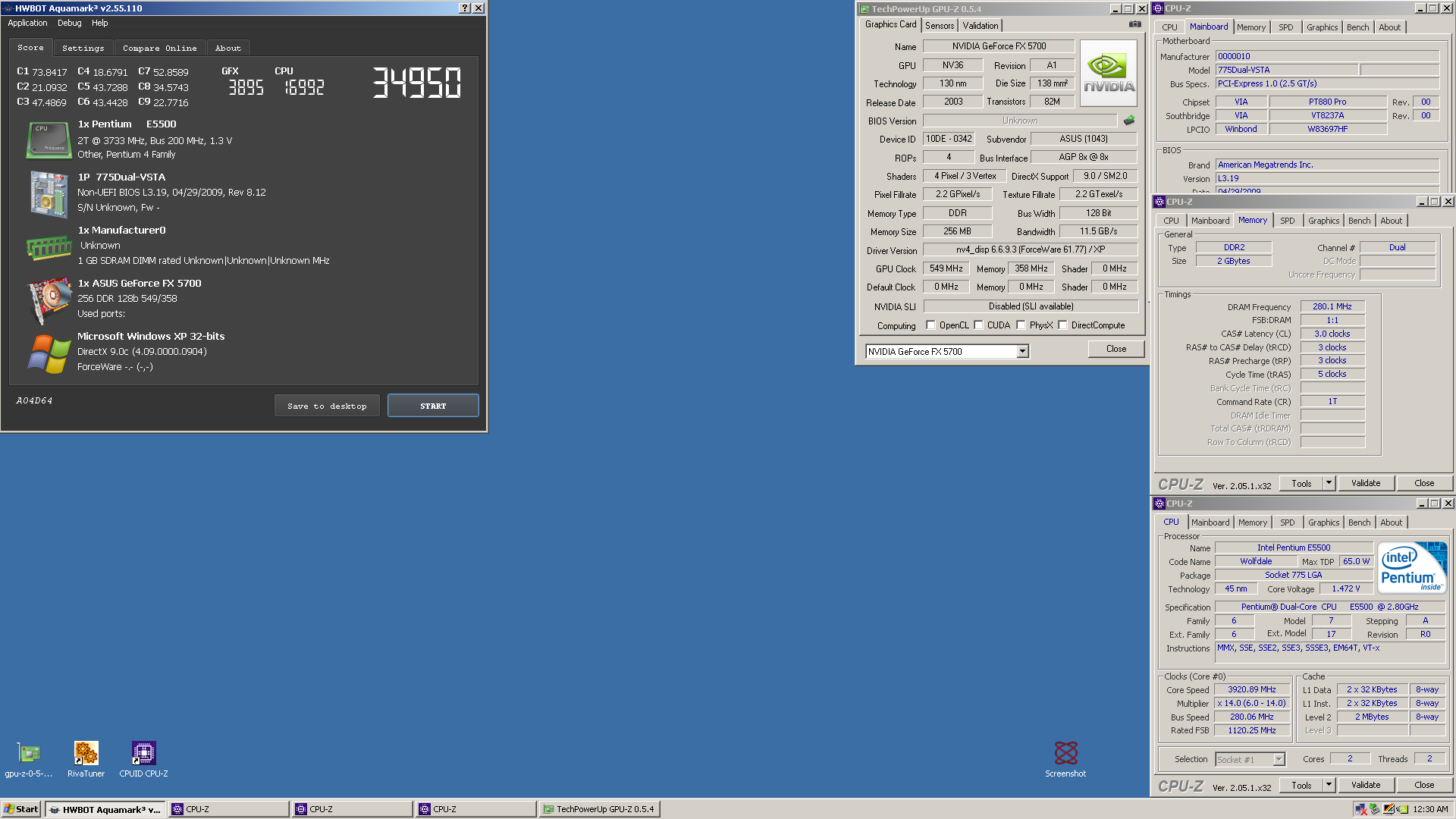The height and width of the screenshot is (819, 1456).
Task: Click the green RAM module image
Action: pos(49,246)
